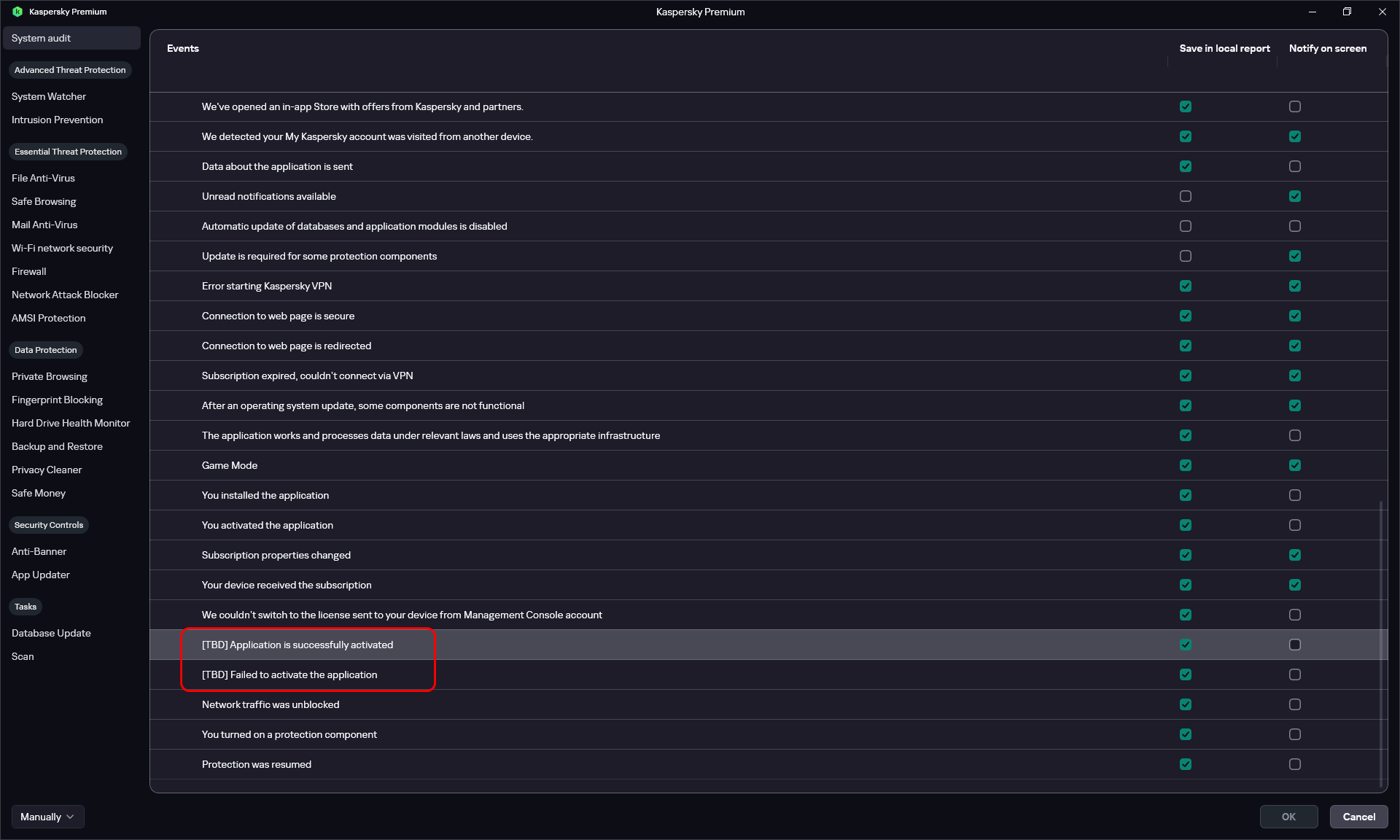Disable on-screen notify for Error starting Kaspersky VPN
The width and height of the screenshot is (1400, 840).
coord(1295,286)
